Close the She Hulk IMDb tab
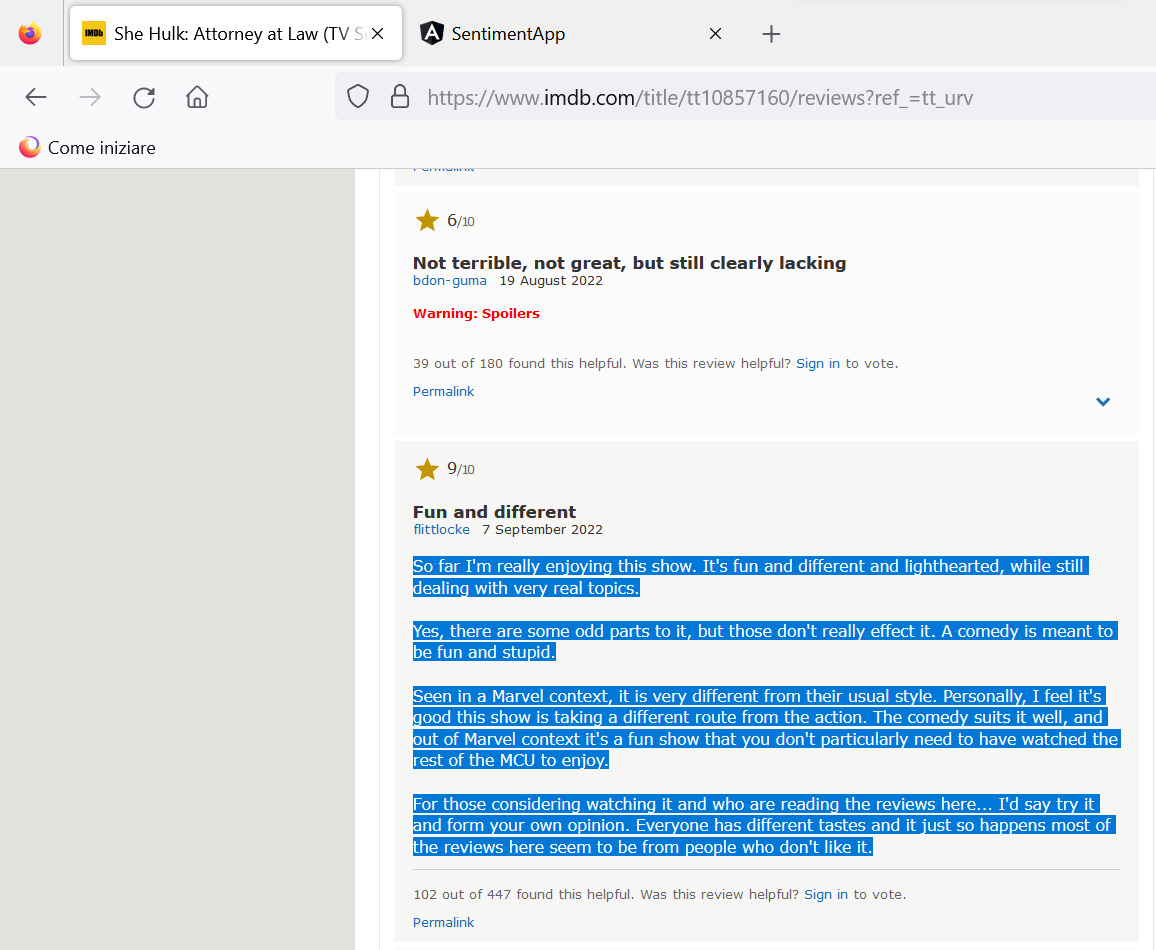 click(x=377, y=34)
